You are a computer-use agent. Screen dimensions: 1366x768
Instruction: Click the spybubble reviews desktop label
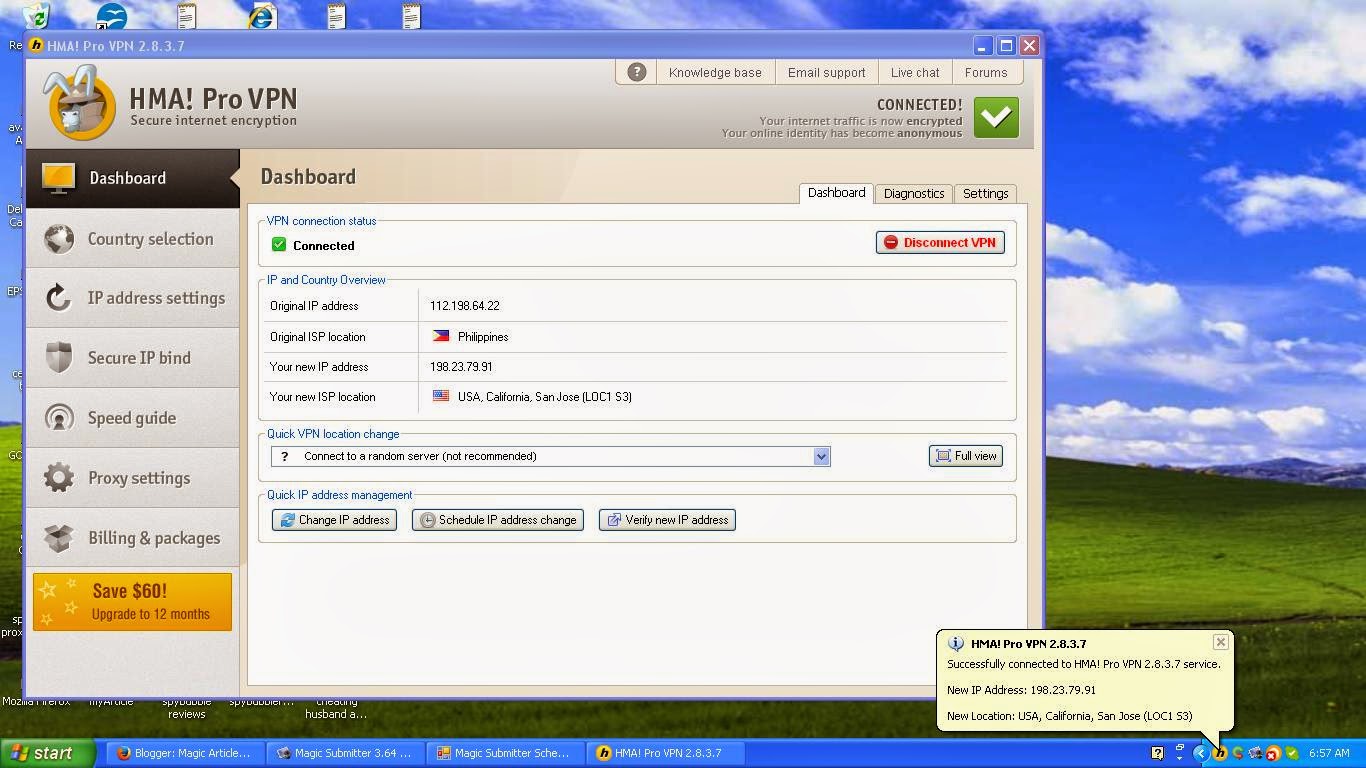click(187, 708)
